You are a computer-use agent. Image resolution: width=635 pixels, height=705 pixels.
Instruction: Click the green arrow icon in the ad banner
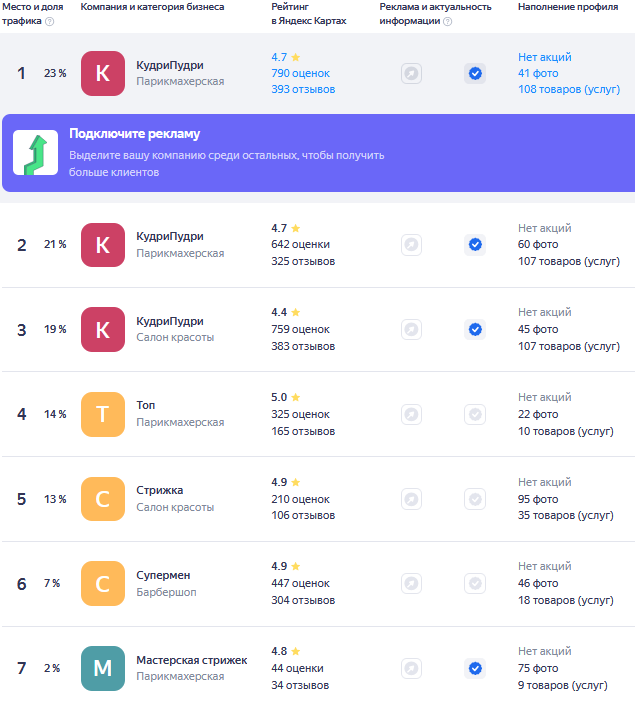(35, 153)
